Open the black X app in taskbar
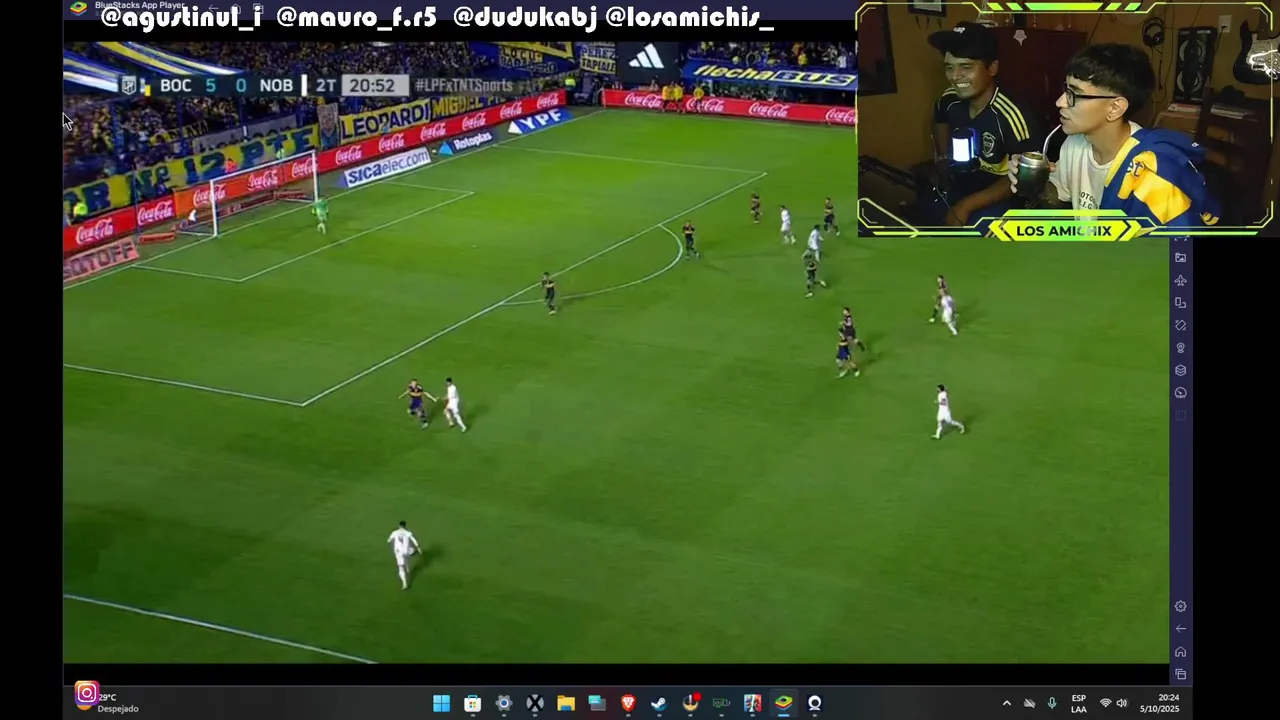 pos(535,703)
